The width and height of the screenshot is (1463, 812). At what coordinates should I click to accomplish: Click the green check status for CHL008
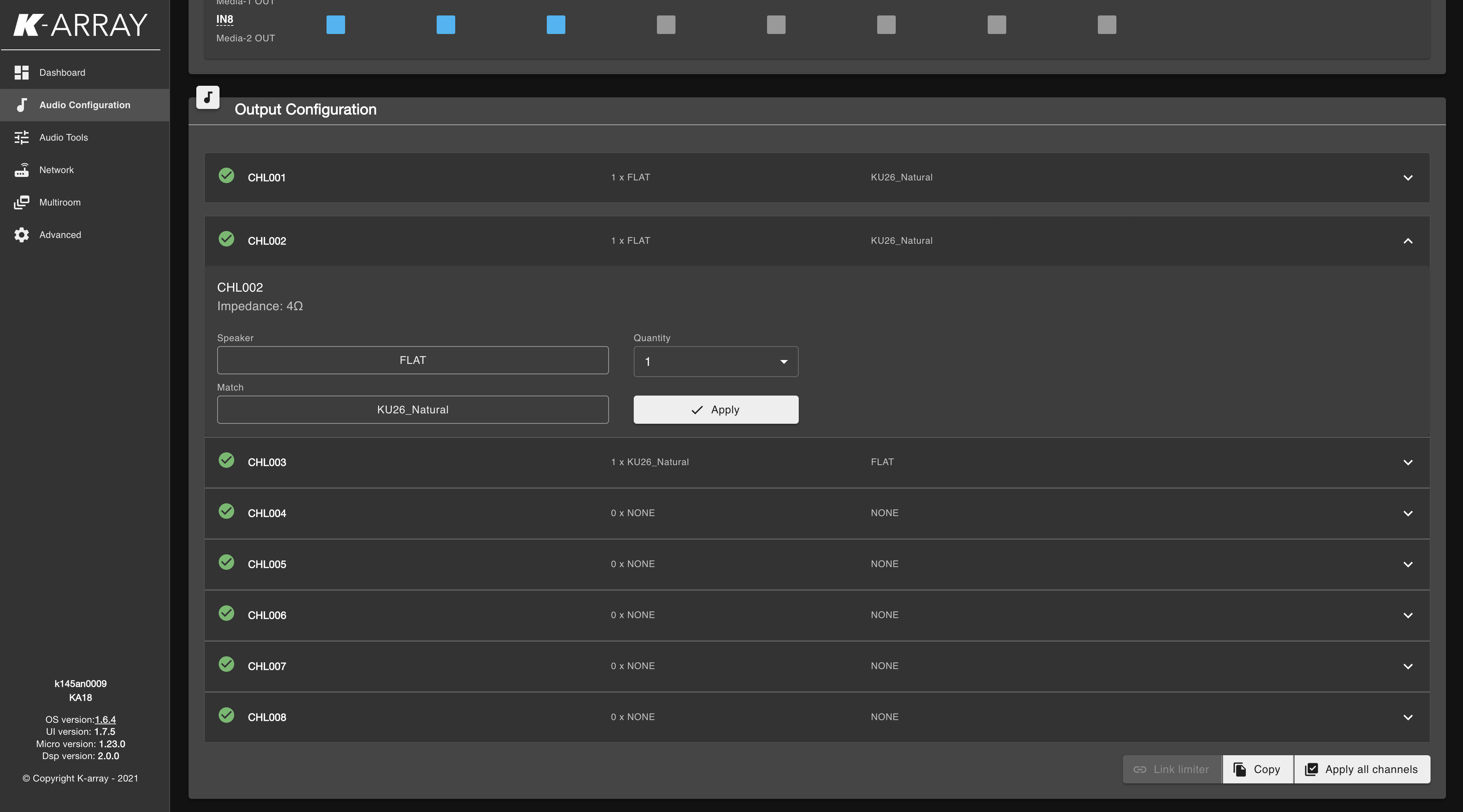click(226, 715)
